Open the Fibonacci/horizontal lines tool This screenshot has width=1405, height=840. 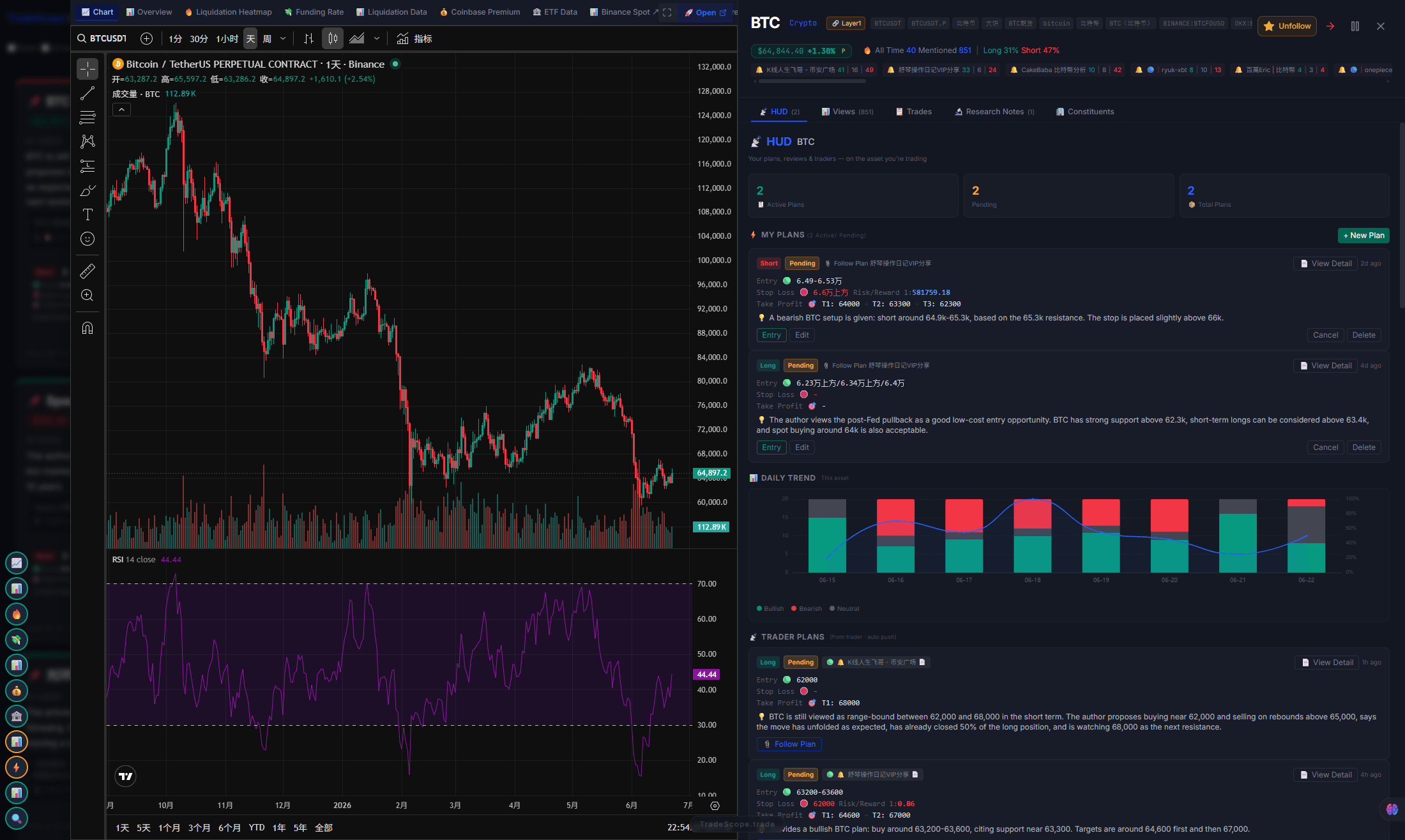tap(87, 117)
